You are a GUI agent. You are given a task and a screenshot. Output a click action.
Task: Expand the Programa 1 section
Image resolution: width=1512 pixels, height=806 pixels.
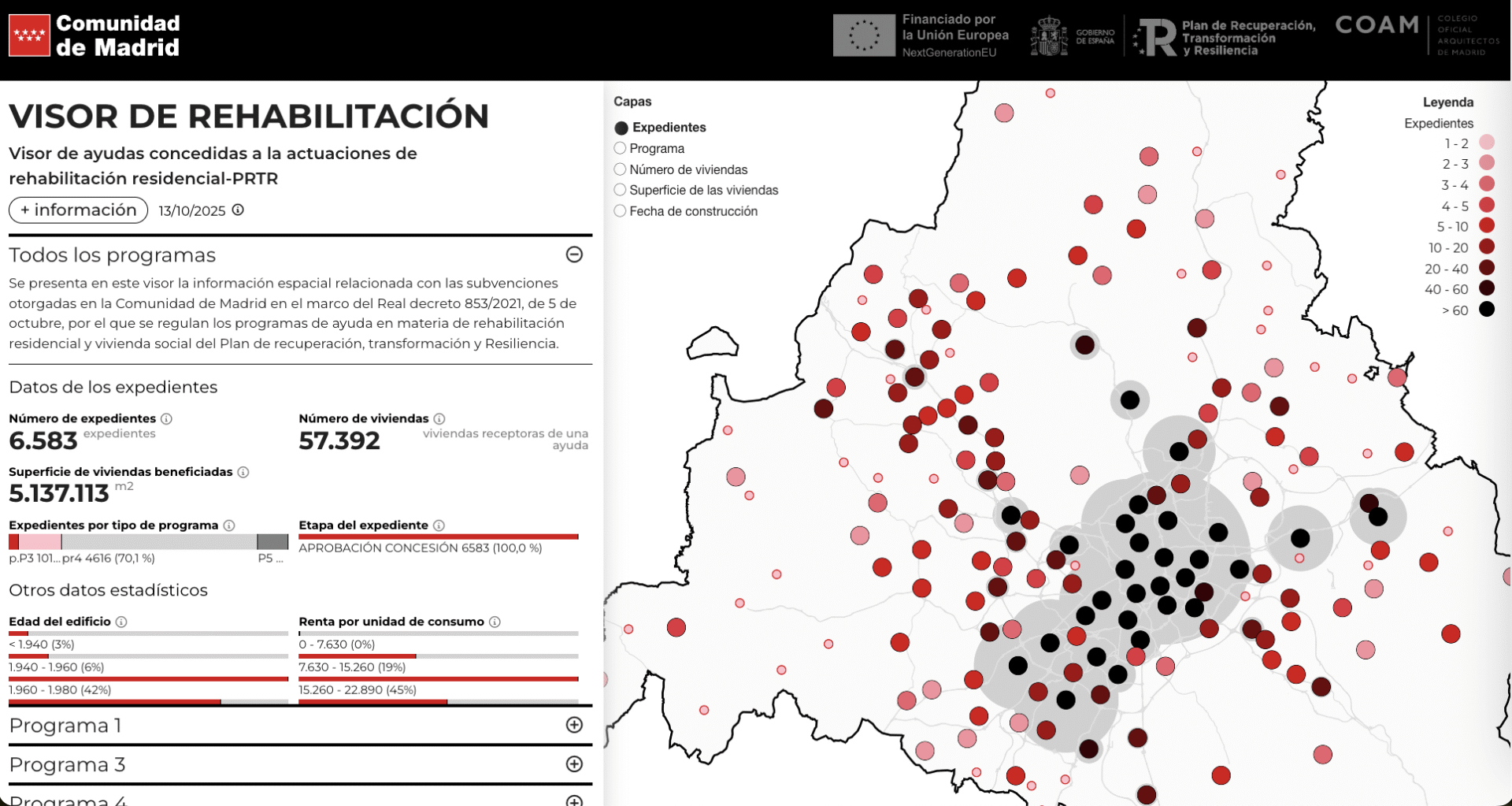574,725
